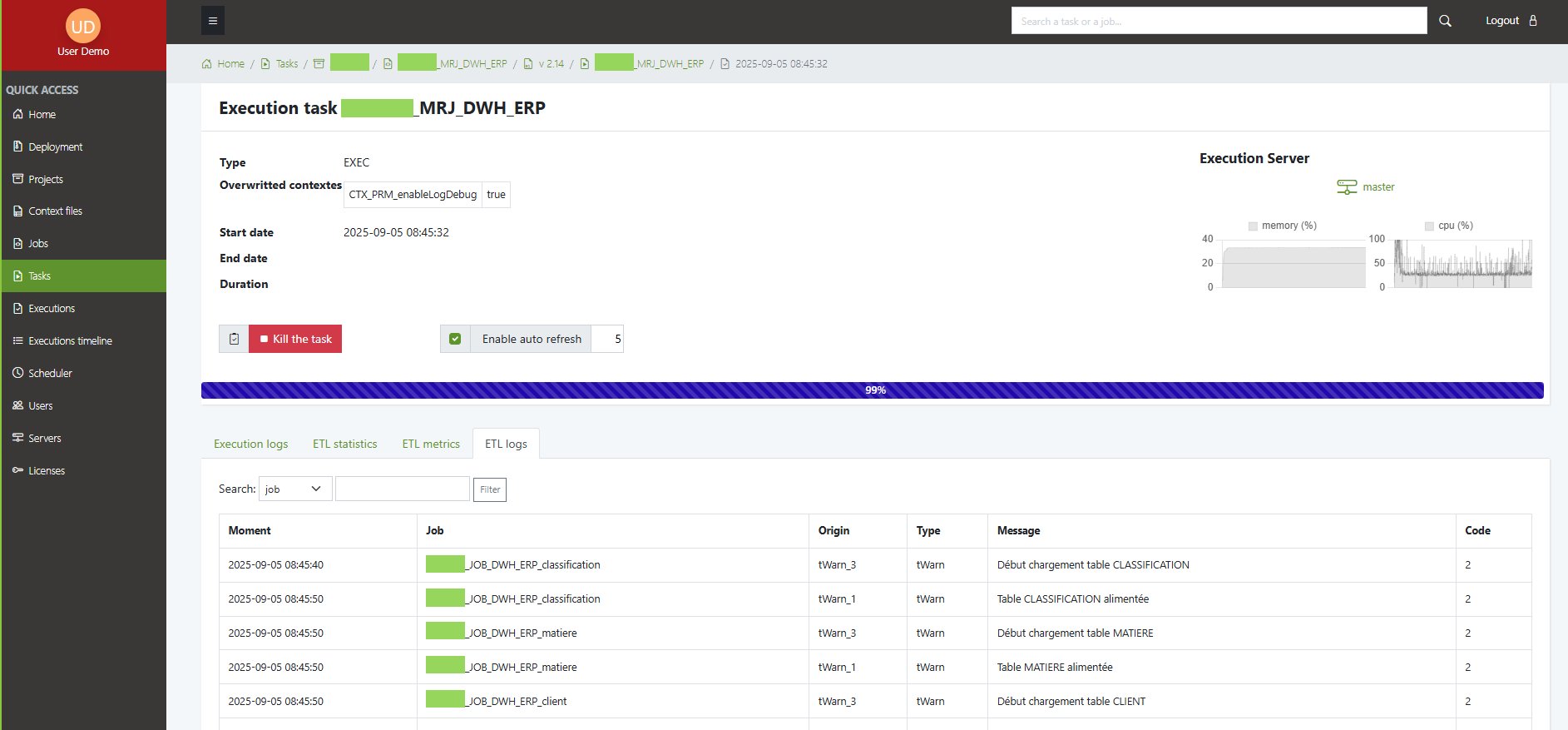
Task: Click the Licenses key icon
Action: pos(17,470)
